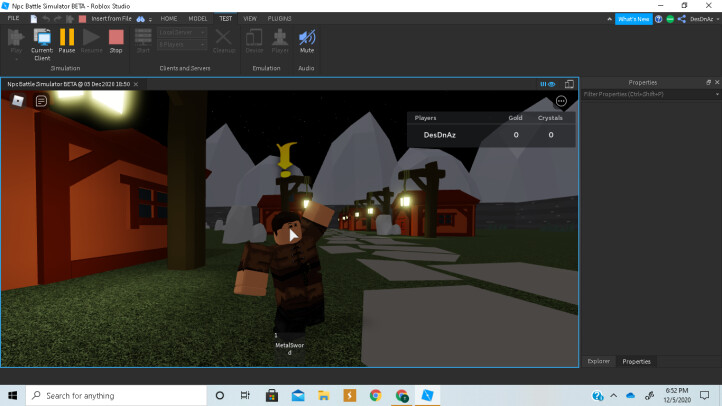Click the taskbar clock showing 6:52 PM
This screenshot has height=406, width=722.
[x=677, y=395]
